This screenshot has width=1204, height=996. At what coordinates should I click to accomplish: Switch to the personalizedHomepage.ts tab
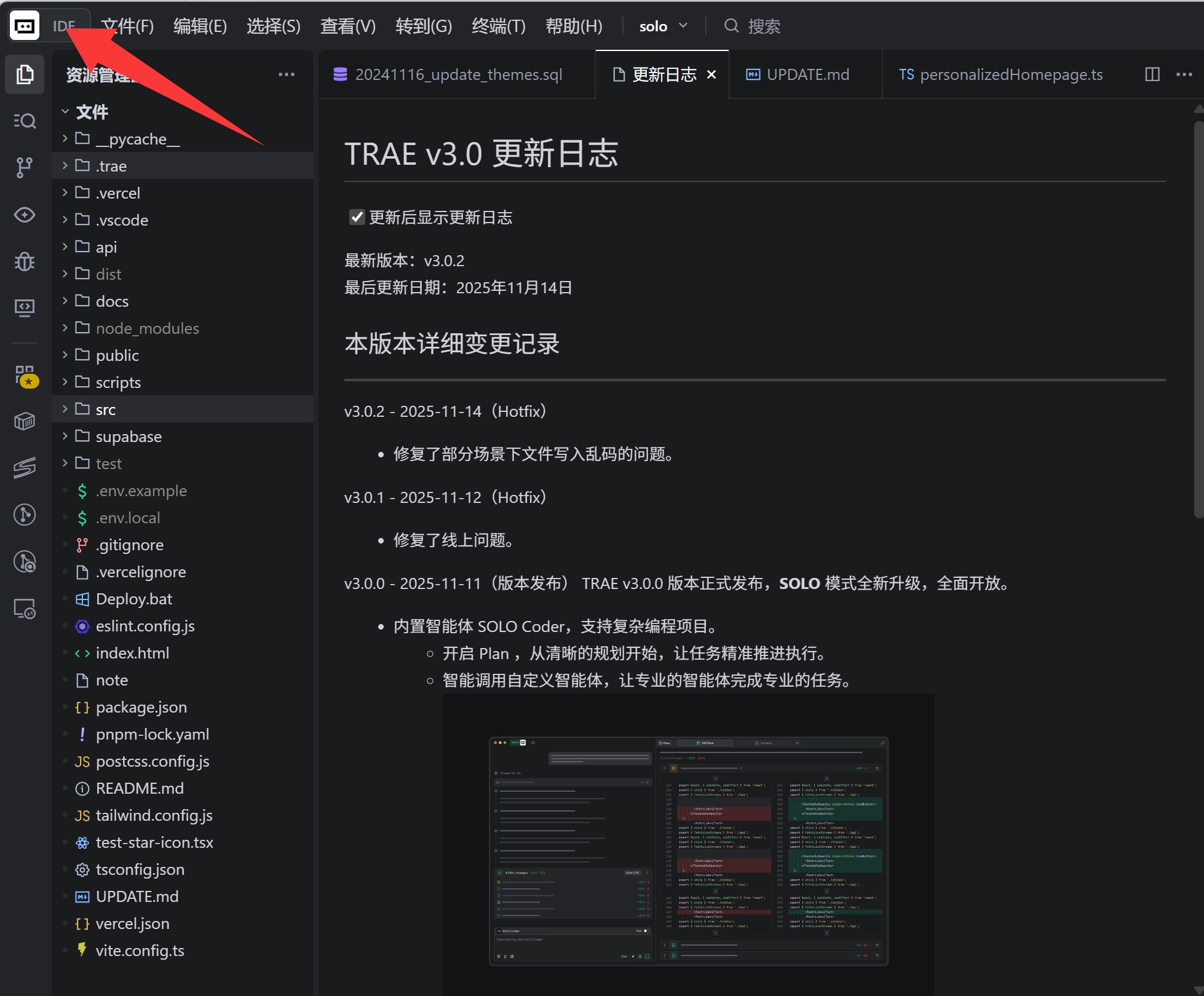(x=1000, y=74)
